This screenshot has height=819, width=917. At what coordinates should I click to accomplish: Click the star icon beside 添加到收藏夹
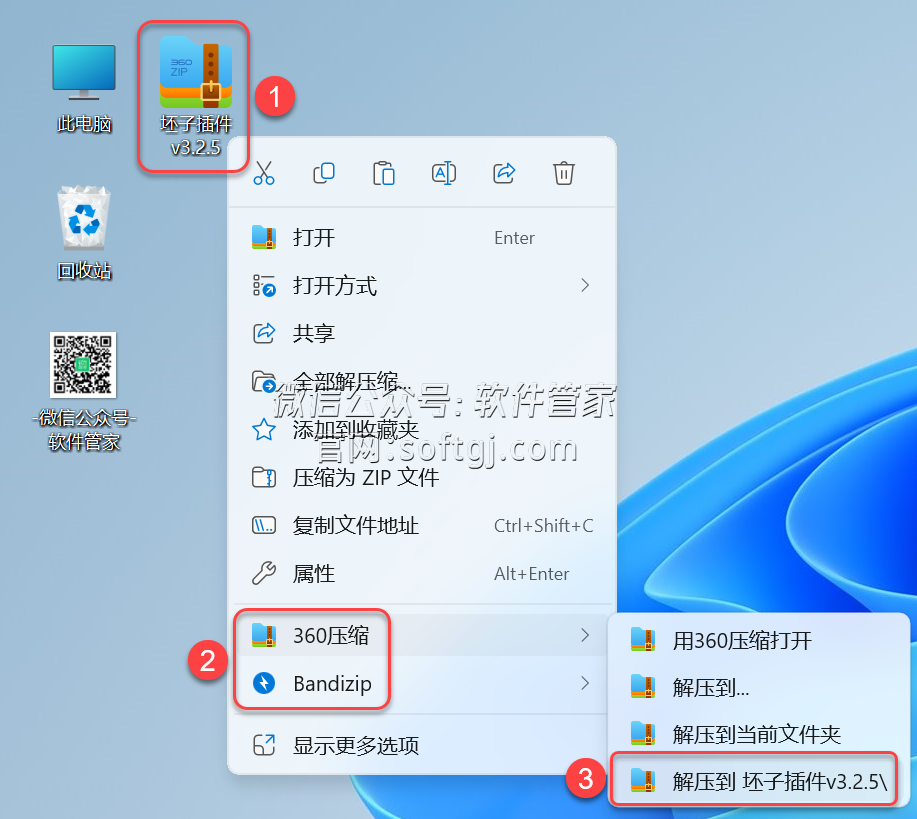264,429
